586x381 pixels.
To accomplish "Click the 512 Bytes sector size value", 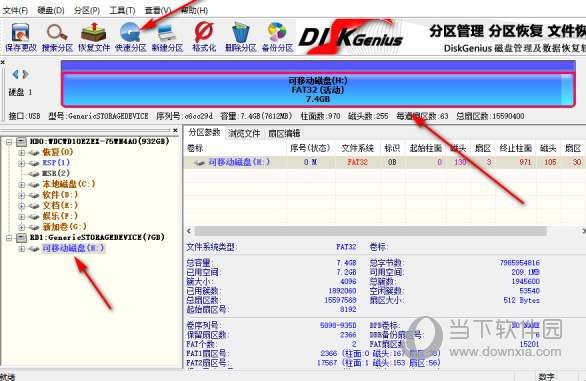I will click(521, 300).
